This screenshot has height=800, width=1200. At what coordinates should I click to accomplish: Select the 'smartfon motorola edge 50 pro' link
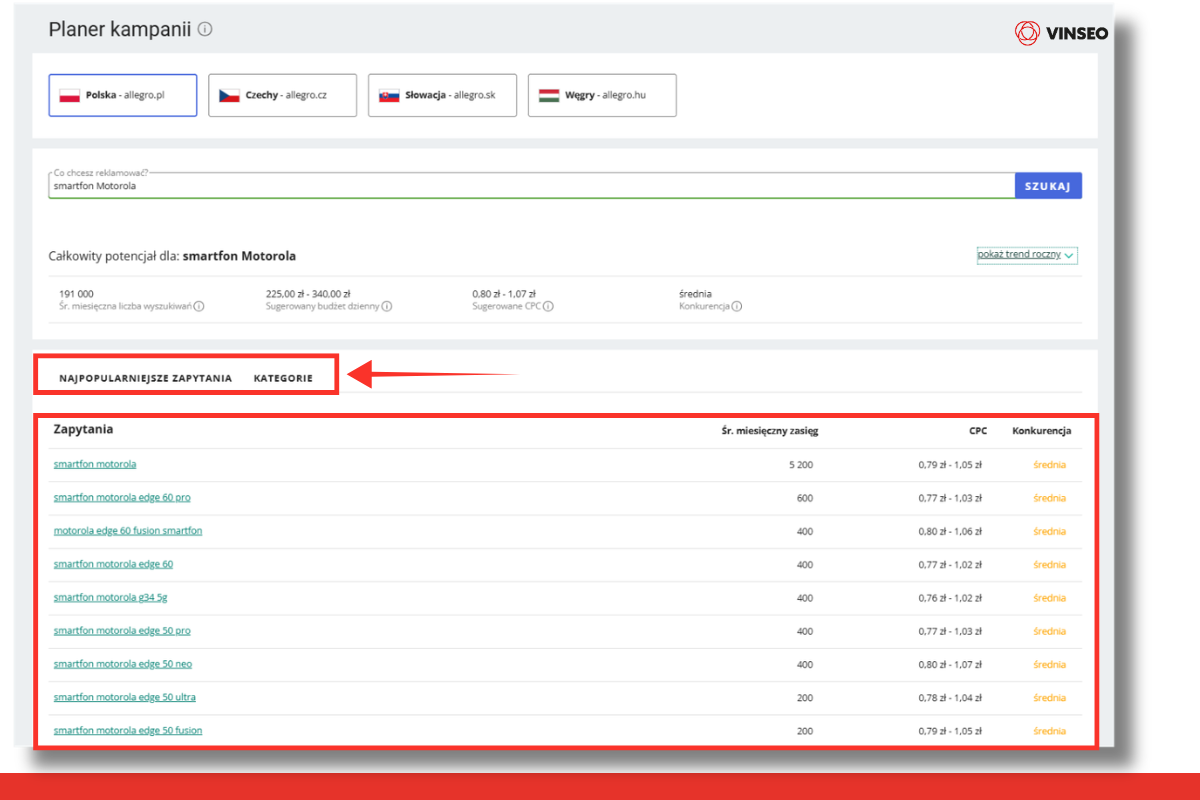[122, 631]
